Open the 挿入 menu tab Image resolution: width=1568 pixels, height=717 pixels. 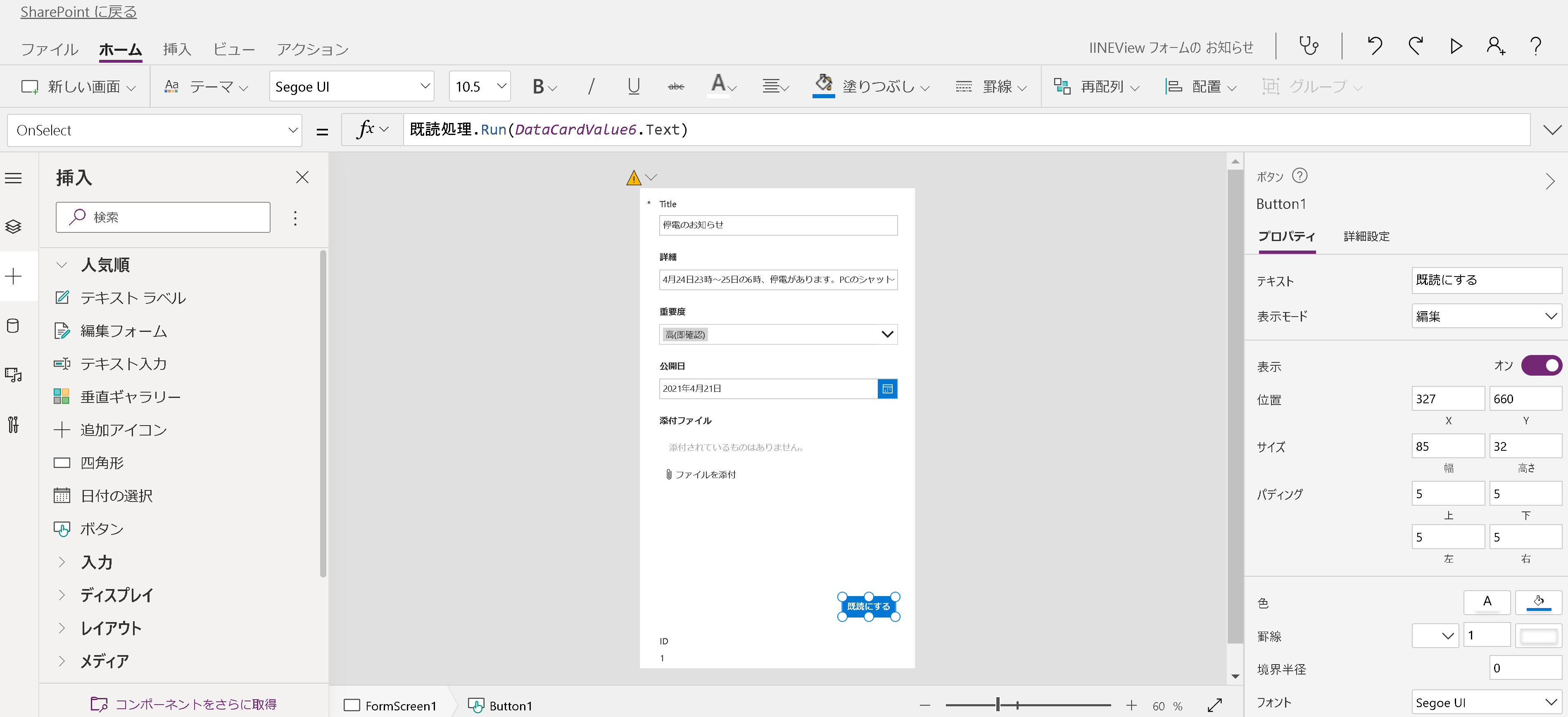(176, 49)
